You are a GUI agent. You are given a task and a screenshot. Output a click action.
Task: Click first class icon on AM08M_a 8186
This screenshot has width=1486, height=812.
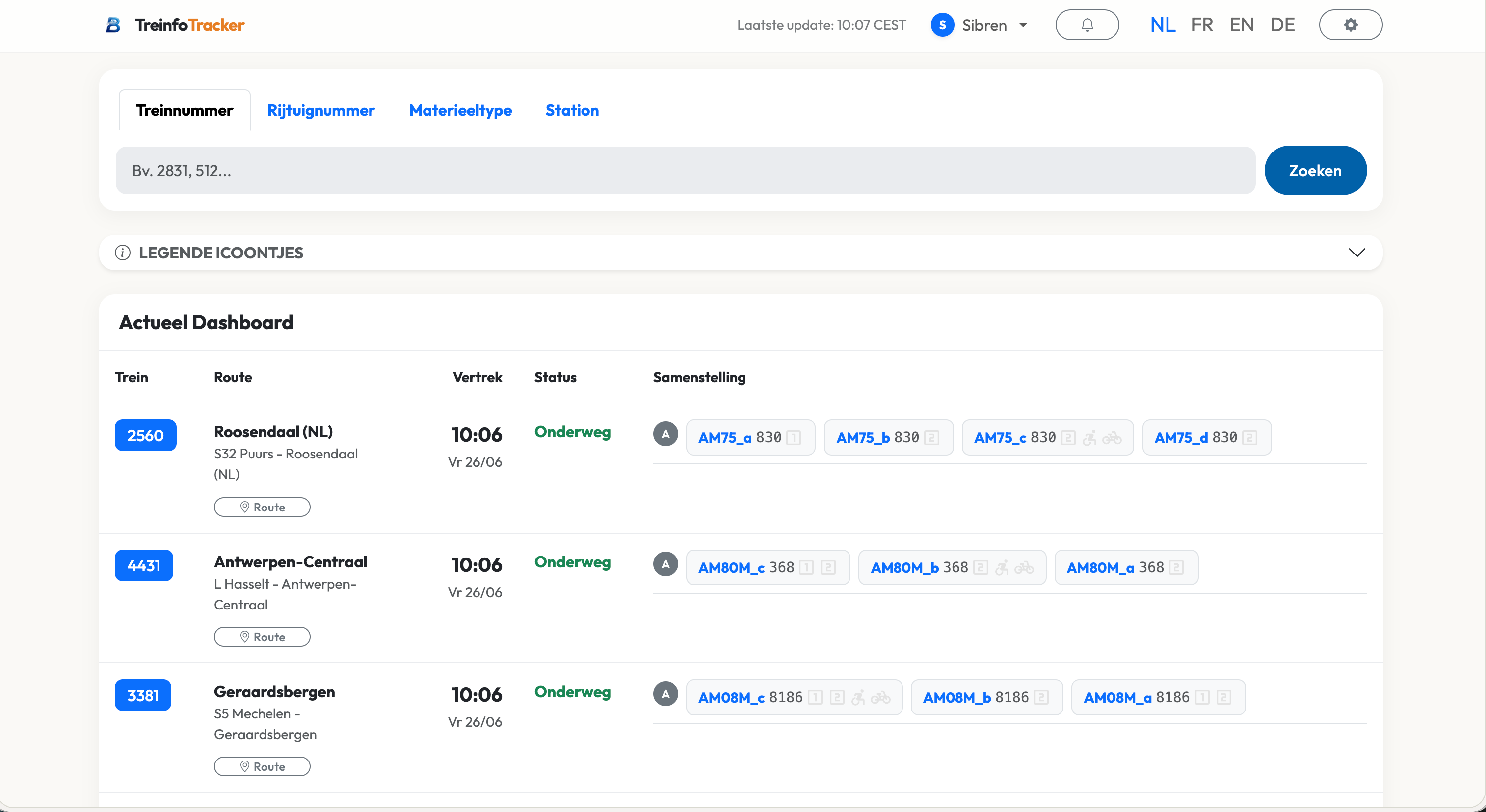[x=1202, y=698]
